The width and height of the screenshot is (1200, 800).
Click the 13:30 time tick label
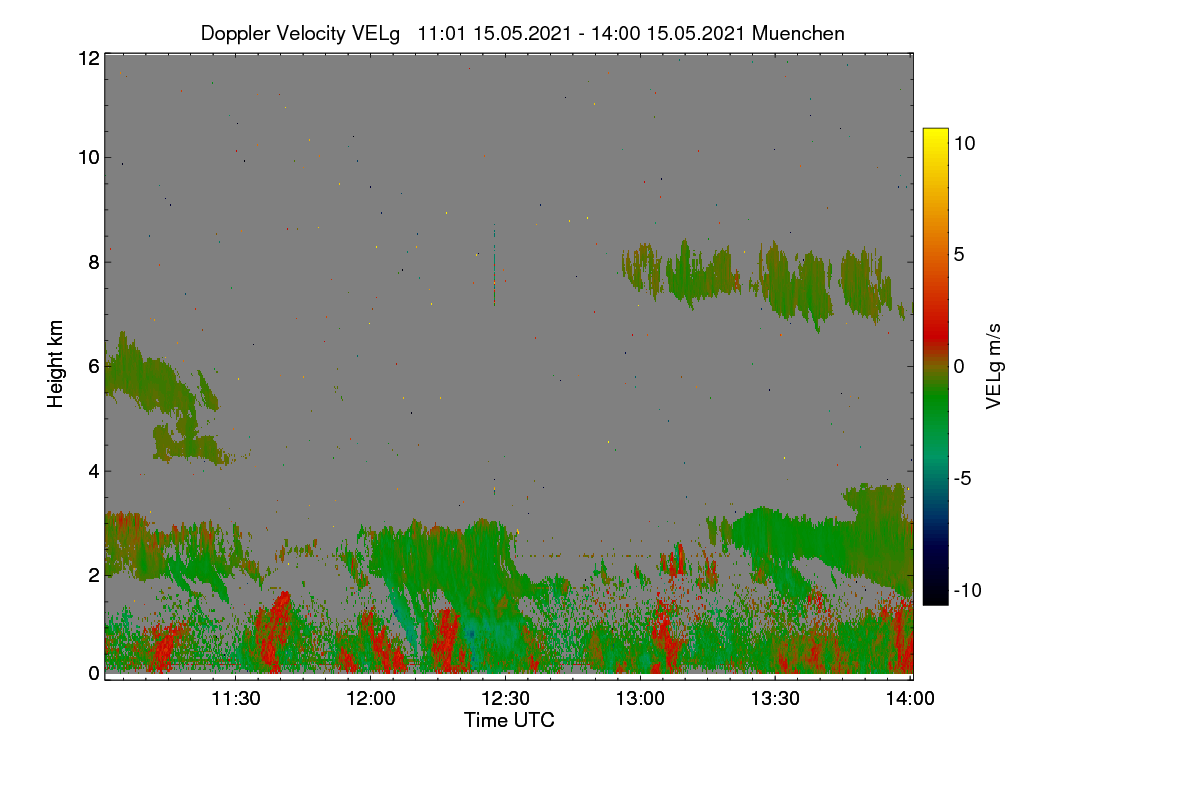776,699
